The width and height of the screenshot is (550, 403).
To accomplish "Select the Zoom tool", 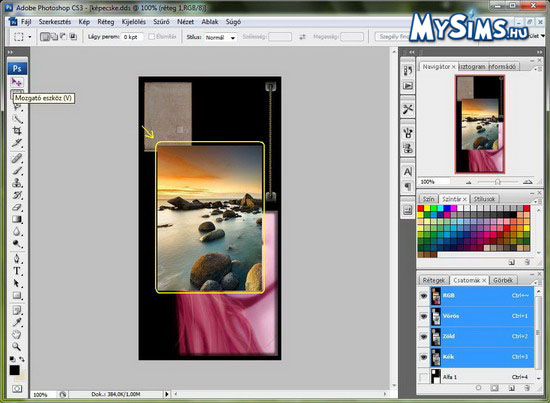I will pos(17,347).
